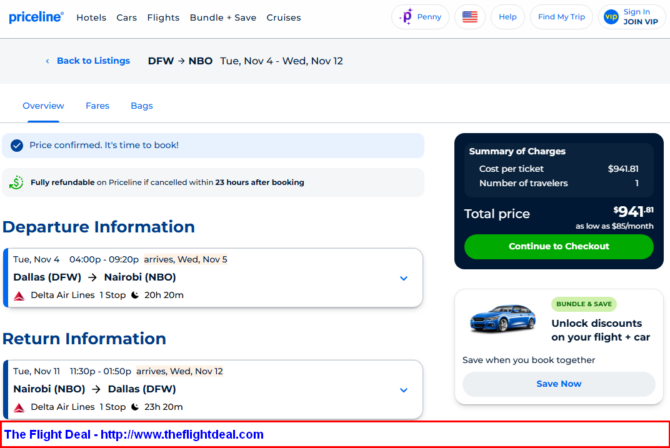Viewport: 670px width, 448px height.
Task: Switch to the Bags tab
Action: pos(142,106)
